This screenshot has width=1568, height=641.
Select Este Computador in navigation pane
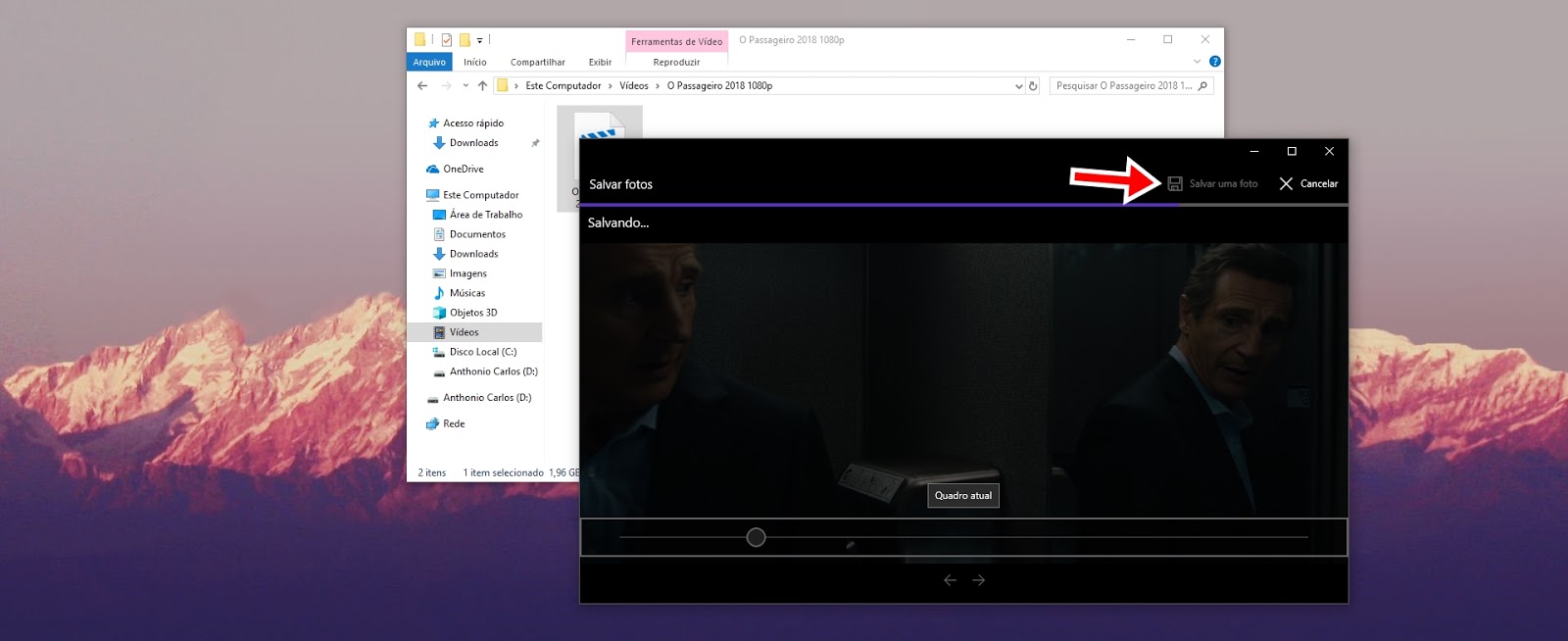point(481,195)
